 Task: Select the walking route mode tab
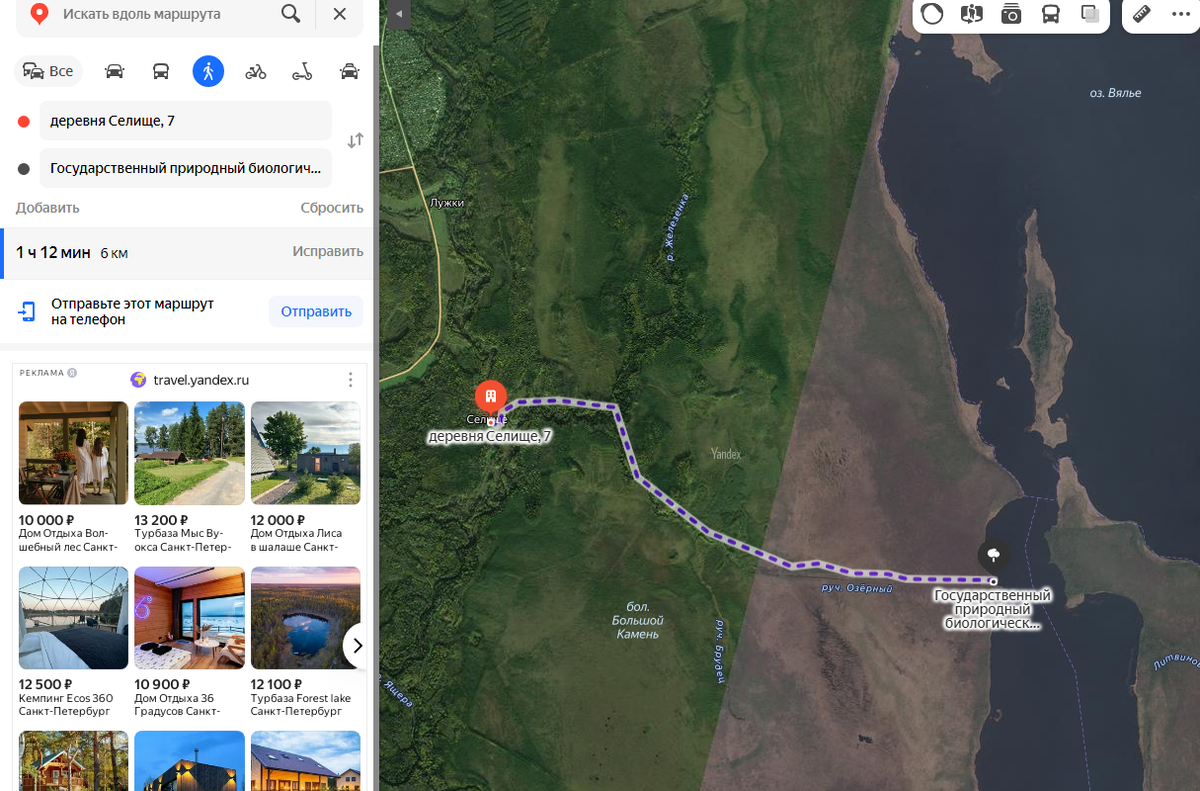pyautogui.click(x=208, y=71)
